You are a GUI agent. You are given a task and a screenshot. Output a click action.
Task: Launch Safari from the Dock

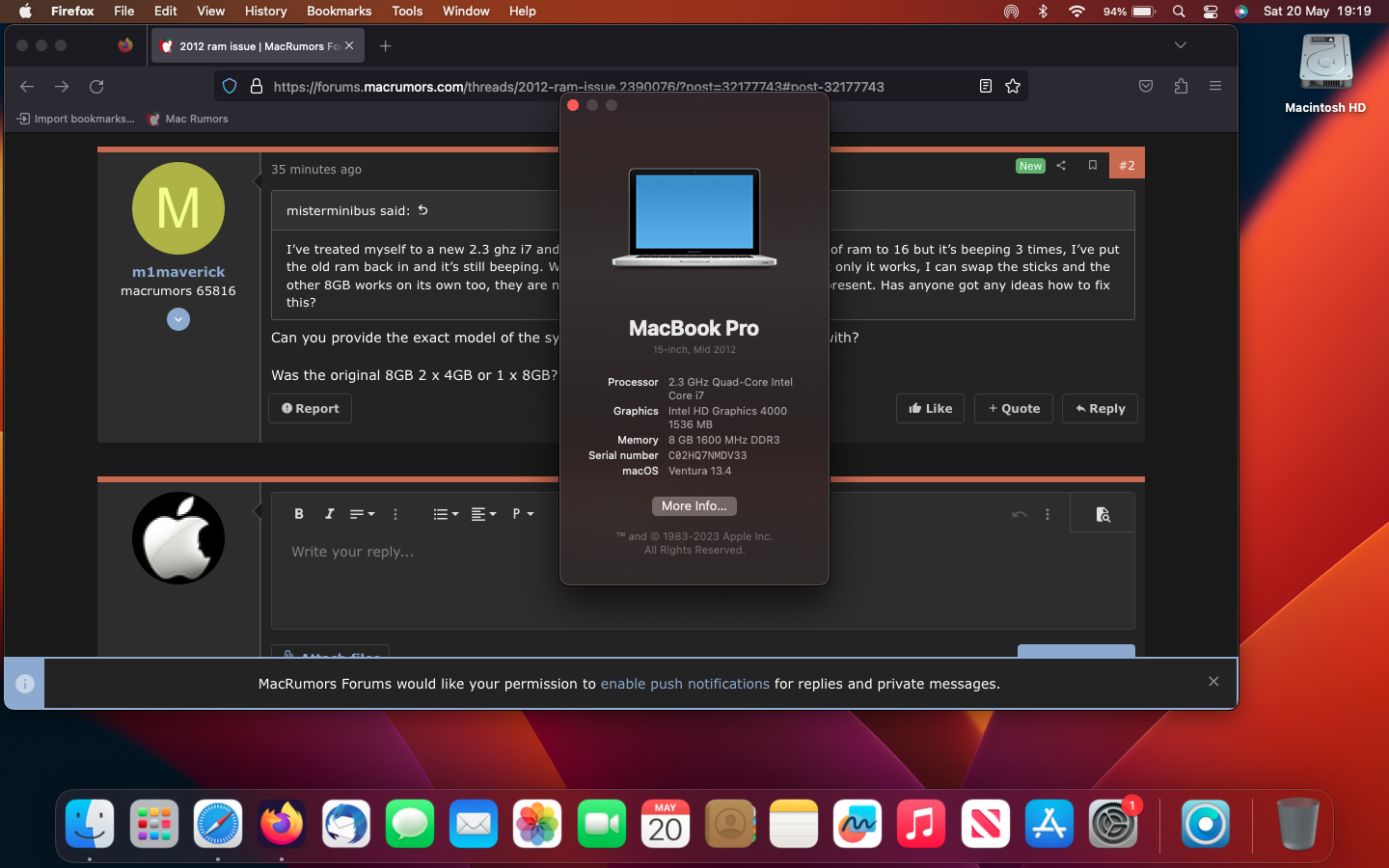(218, 825)
